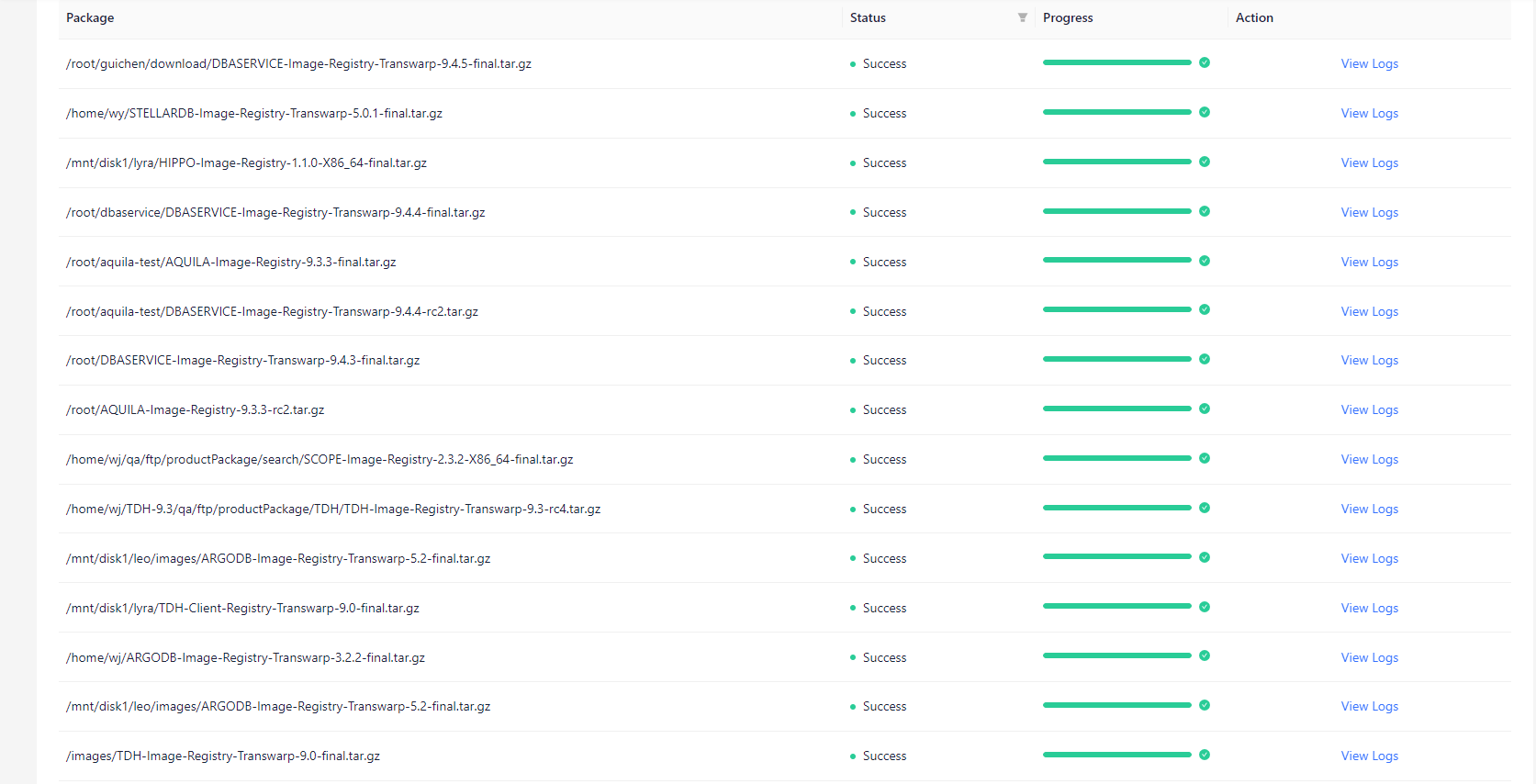Open the Status column filter icon
This screenshot has width=1536, height=784.
pyautogui.click(x=1023, y=17)
